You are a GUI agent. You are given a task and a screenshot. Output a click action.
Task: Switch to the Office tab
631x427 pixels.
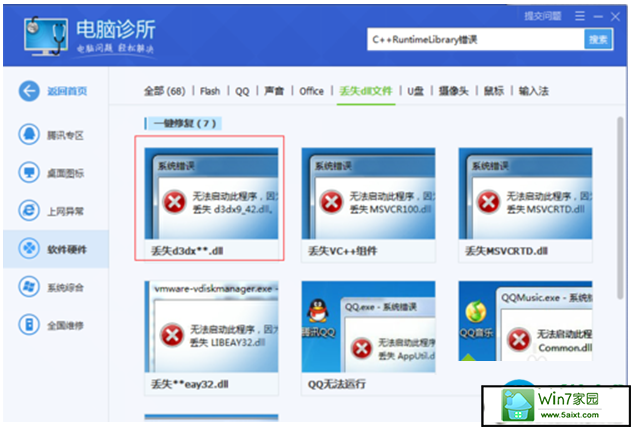(x=311, y=91)
